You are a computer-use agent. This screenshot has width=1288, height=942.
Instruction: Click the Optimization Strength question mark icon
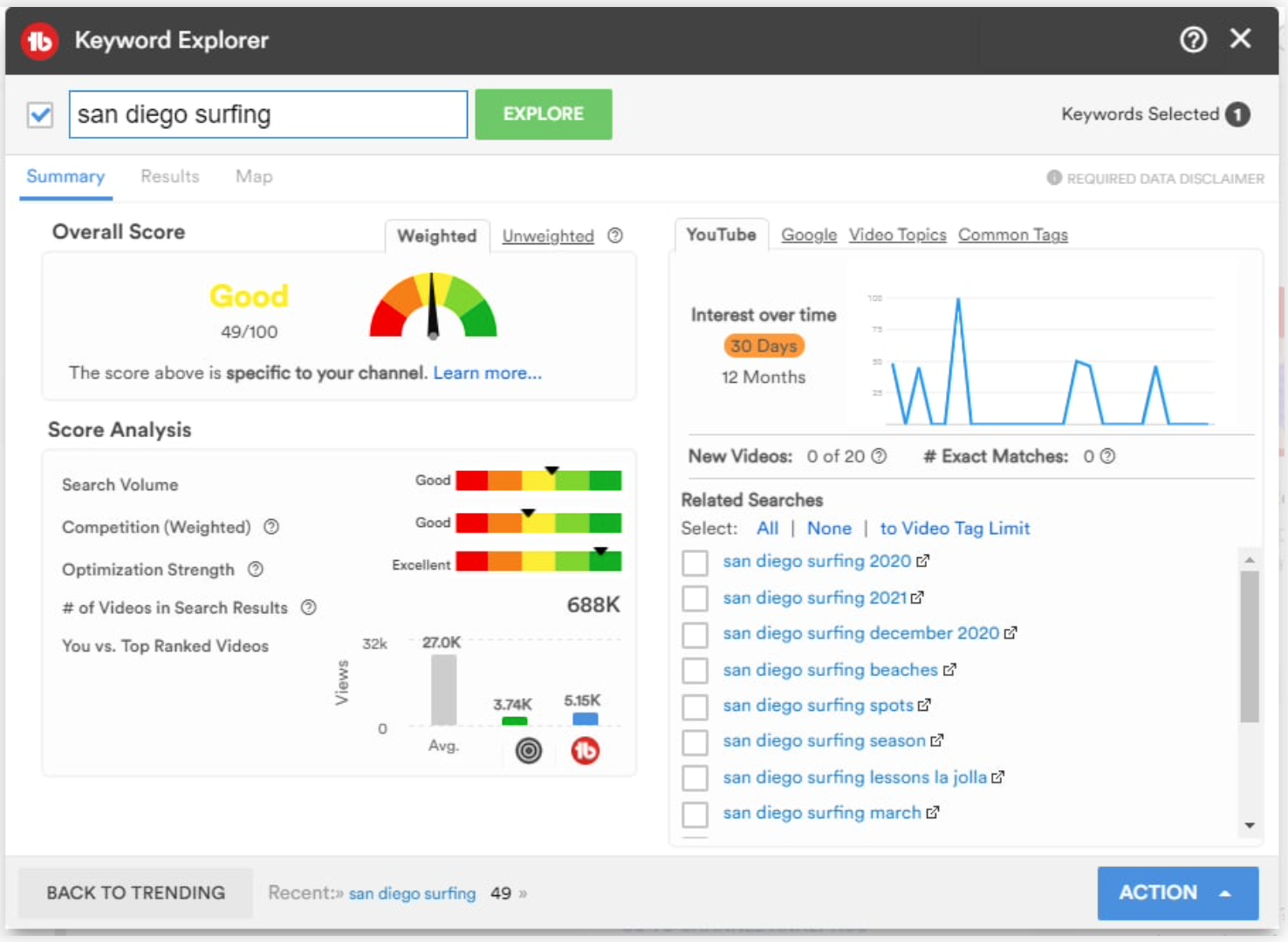[256, 570]
